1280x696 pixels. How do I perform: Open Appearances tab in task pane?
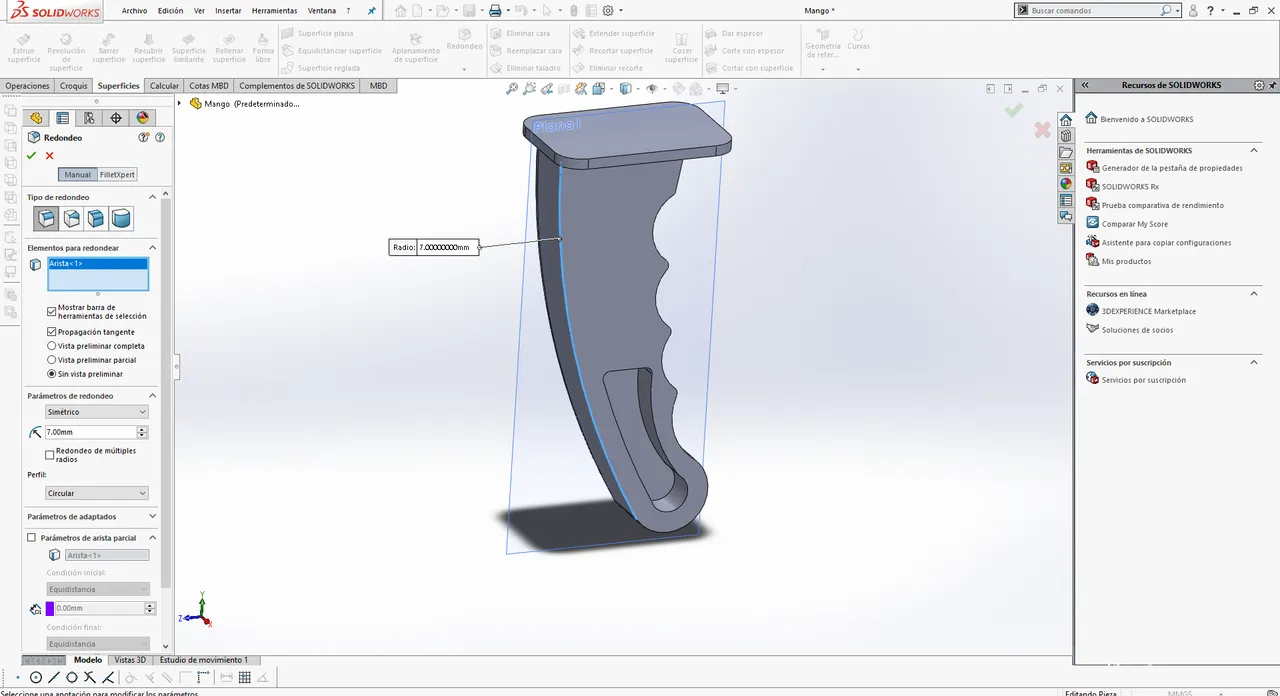pyautogui.click(x=1066, y=183)
